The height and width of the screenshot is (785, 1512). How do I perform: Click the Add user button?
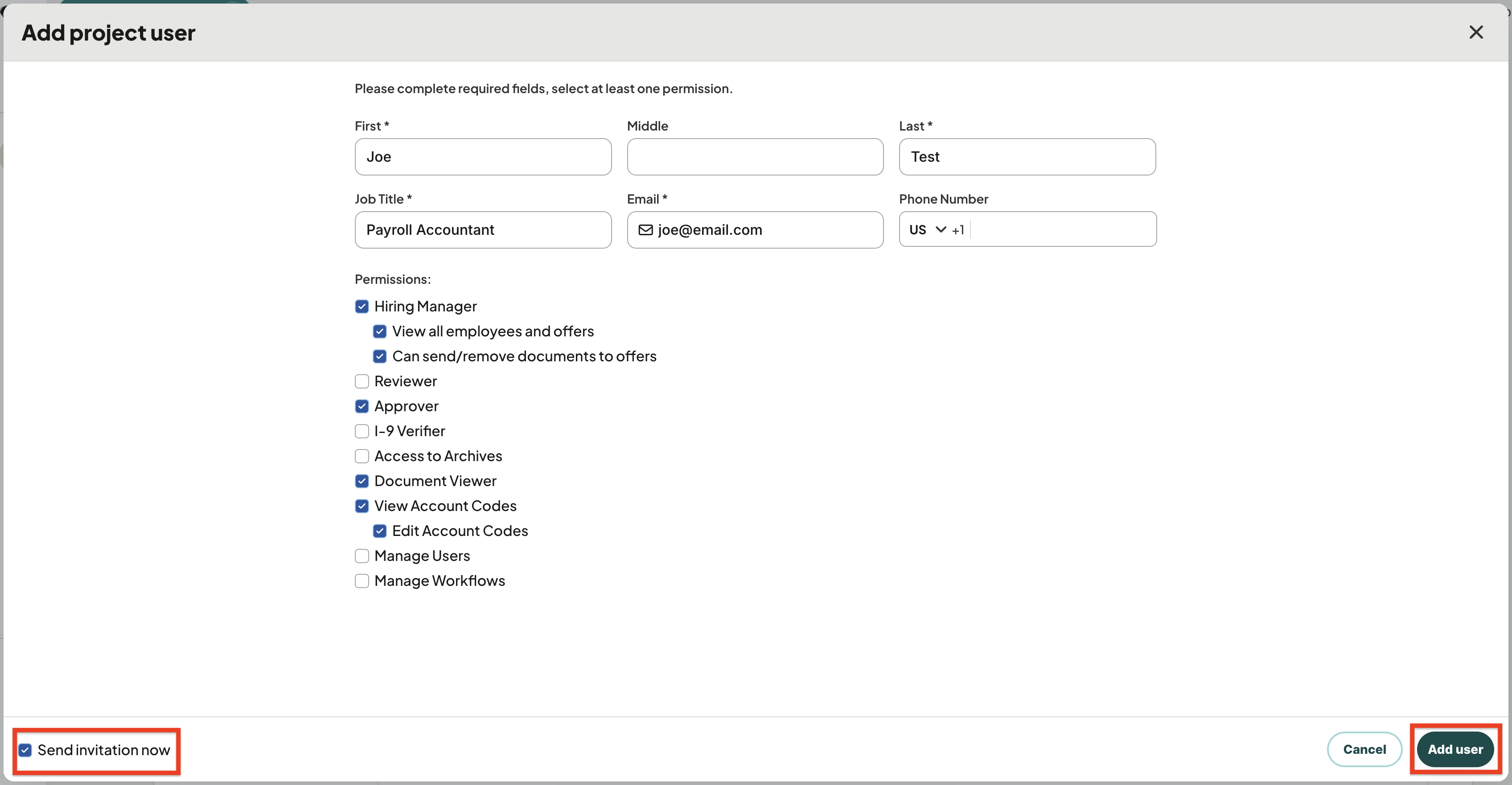point(1455,749)
